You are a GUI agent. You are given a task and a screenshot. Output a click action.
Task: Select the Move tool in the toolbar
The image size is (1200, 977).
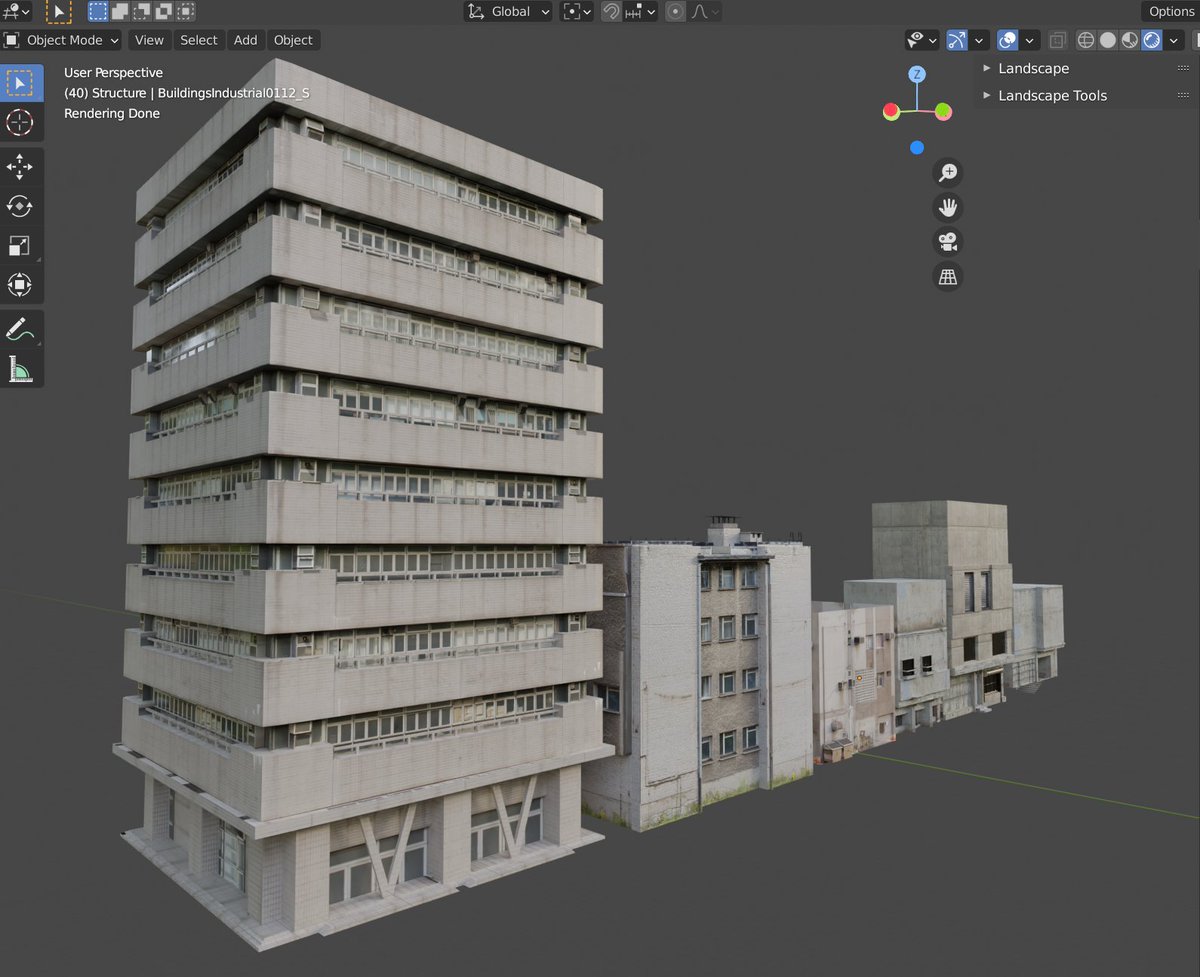pyautogui.click(x=20, y=166)
